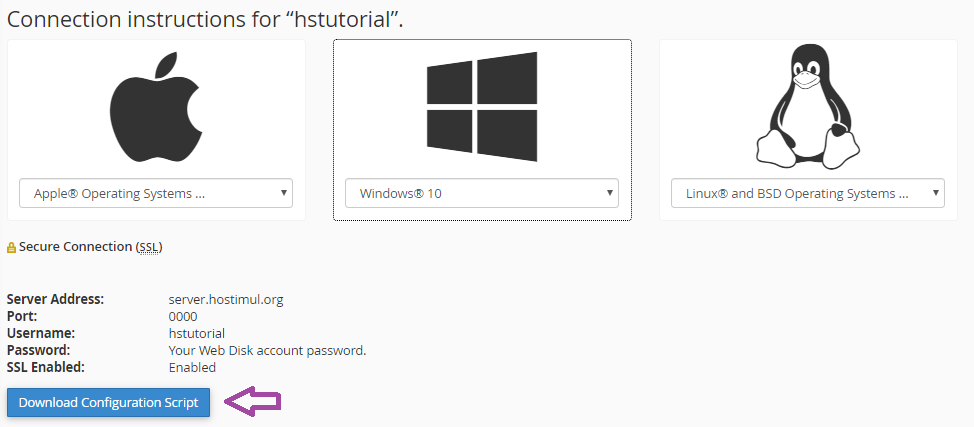This screenshot has height=427, width=974.
Task: Open the Linux and BSD Operating Systems dropdown
Action: 801,193
